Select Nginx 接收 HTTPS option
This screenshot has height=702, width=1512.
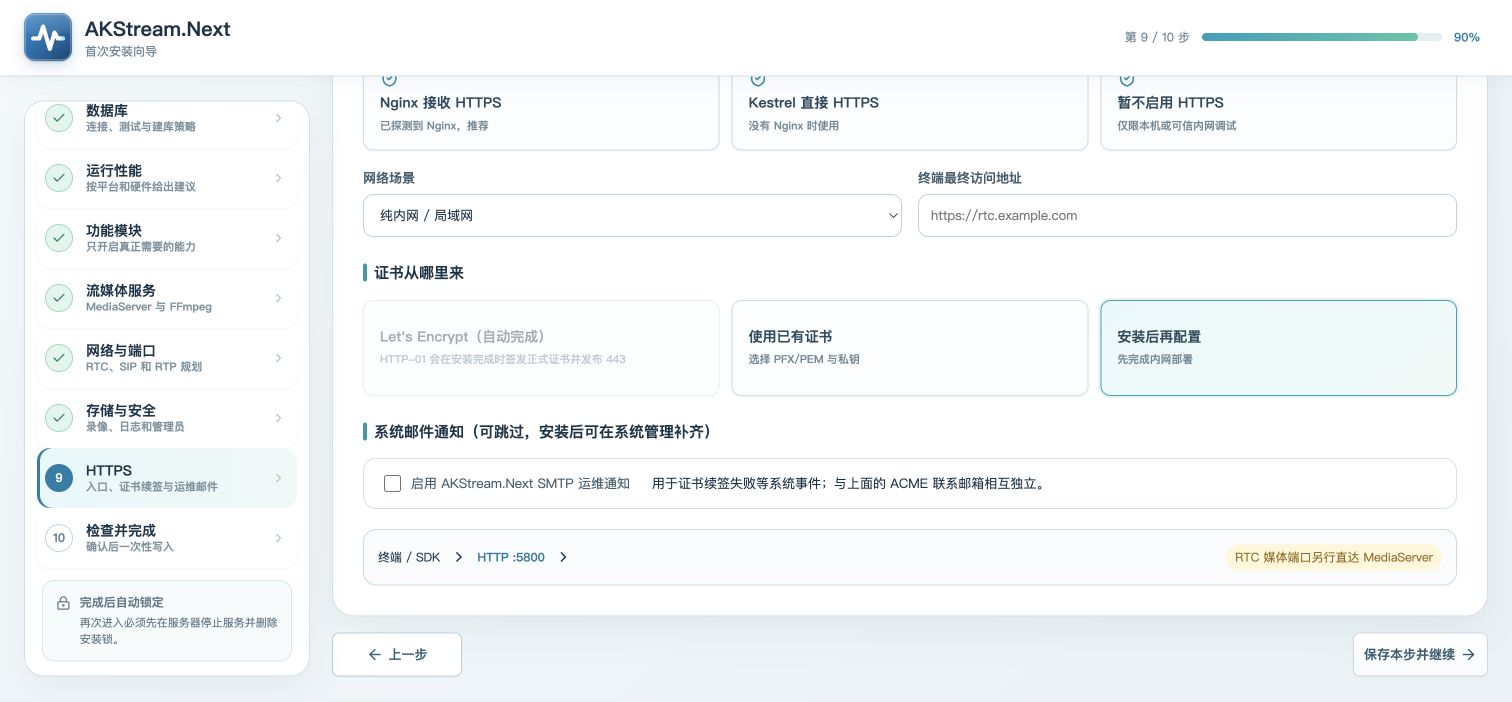click(541, 112)
